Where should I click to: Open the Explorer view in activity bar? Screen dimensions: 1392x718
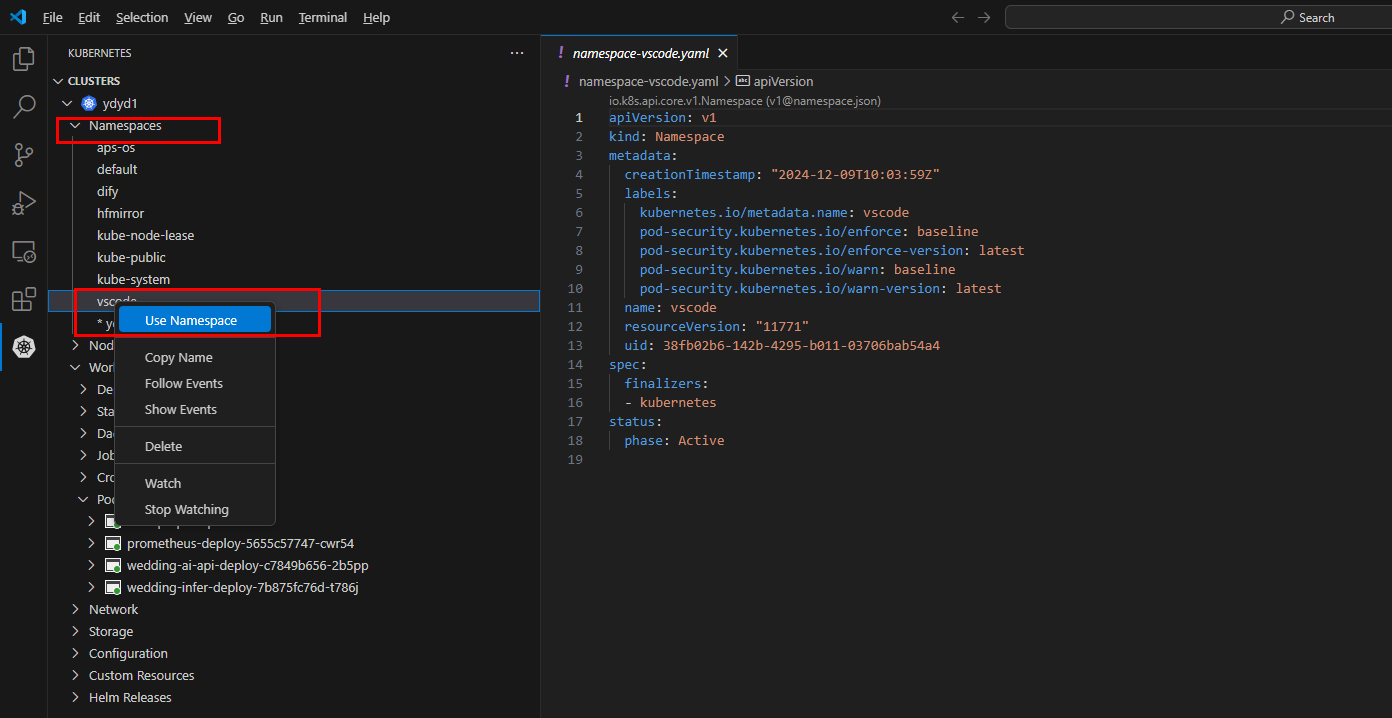pyautogui.click(x=23, y=59)
